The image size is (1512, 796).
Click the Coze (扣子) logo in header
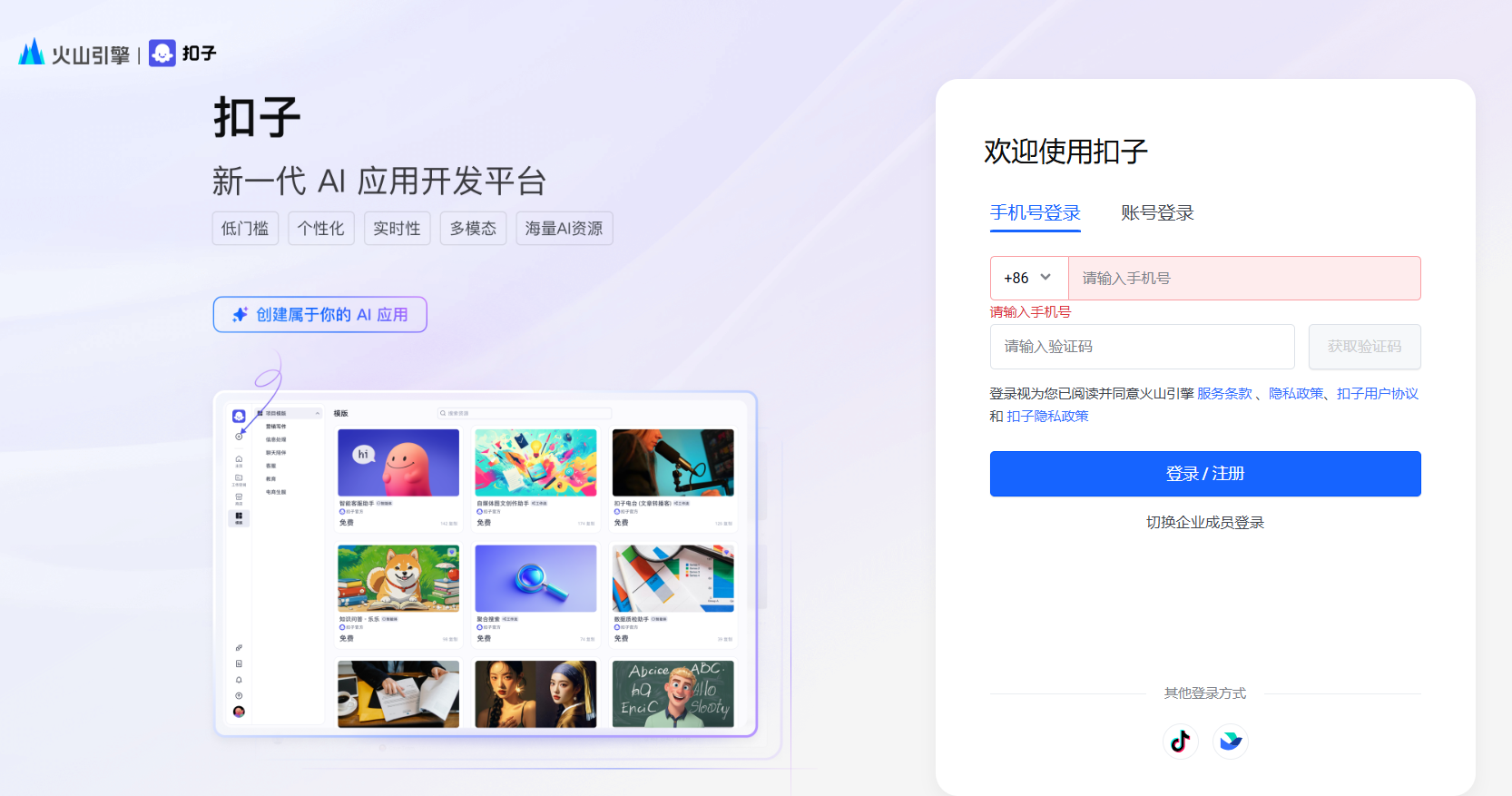182,53
